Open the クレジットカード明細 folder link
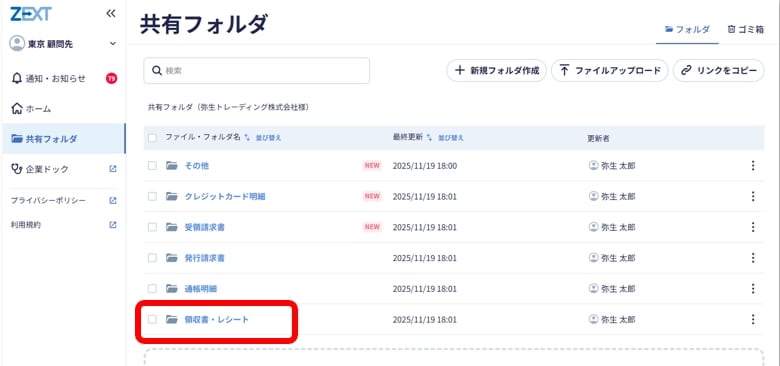780x366 pixels. pos(225,196)
